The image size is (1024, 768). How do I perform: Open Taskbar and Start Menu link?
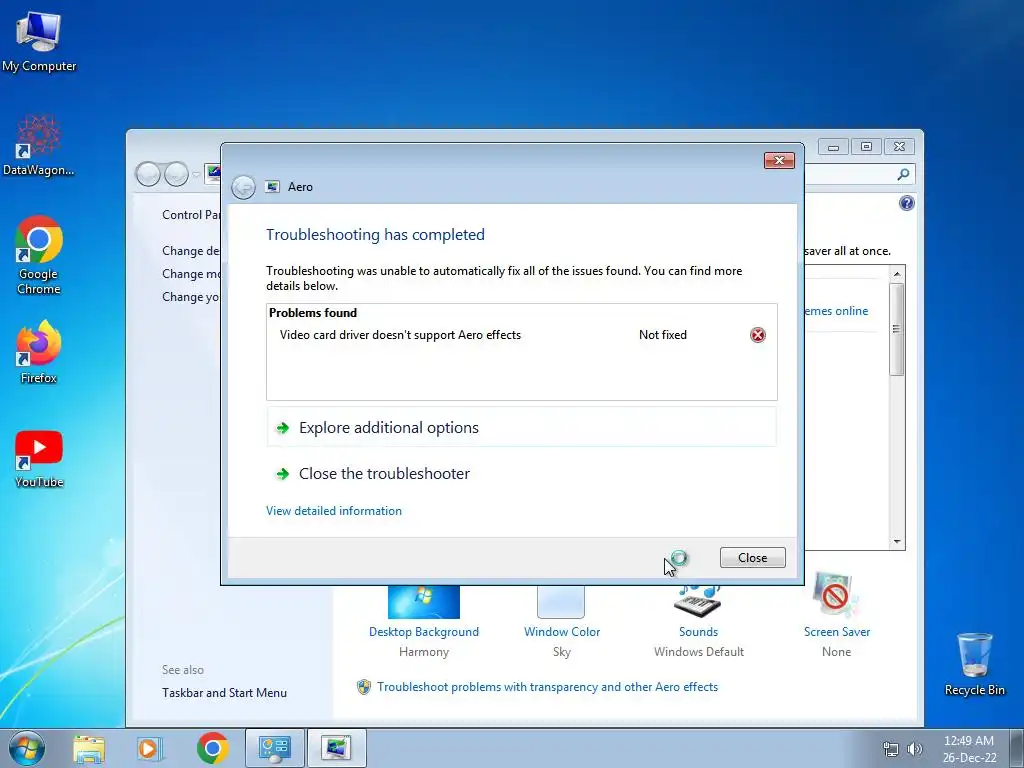(x=224, y=693)
